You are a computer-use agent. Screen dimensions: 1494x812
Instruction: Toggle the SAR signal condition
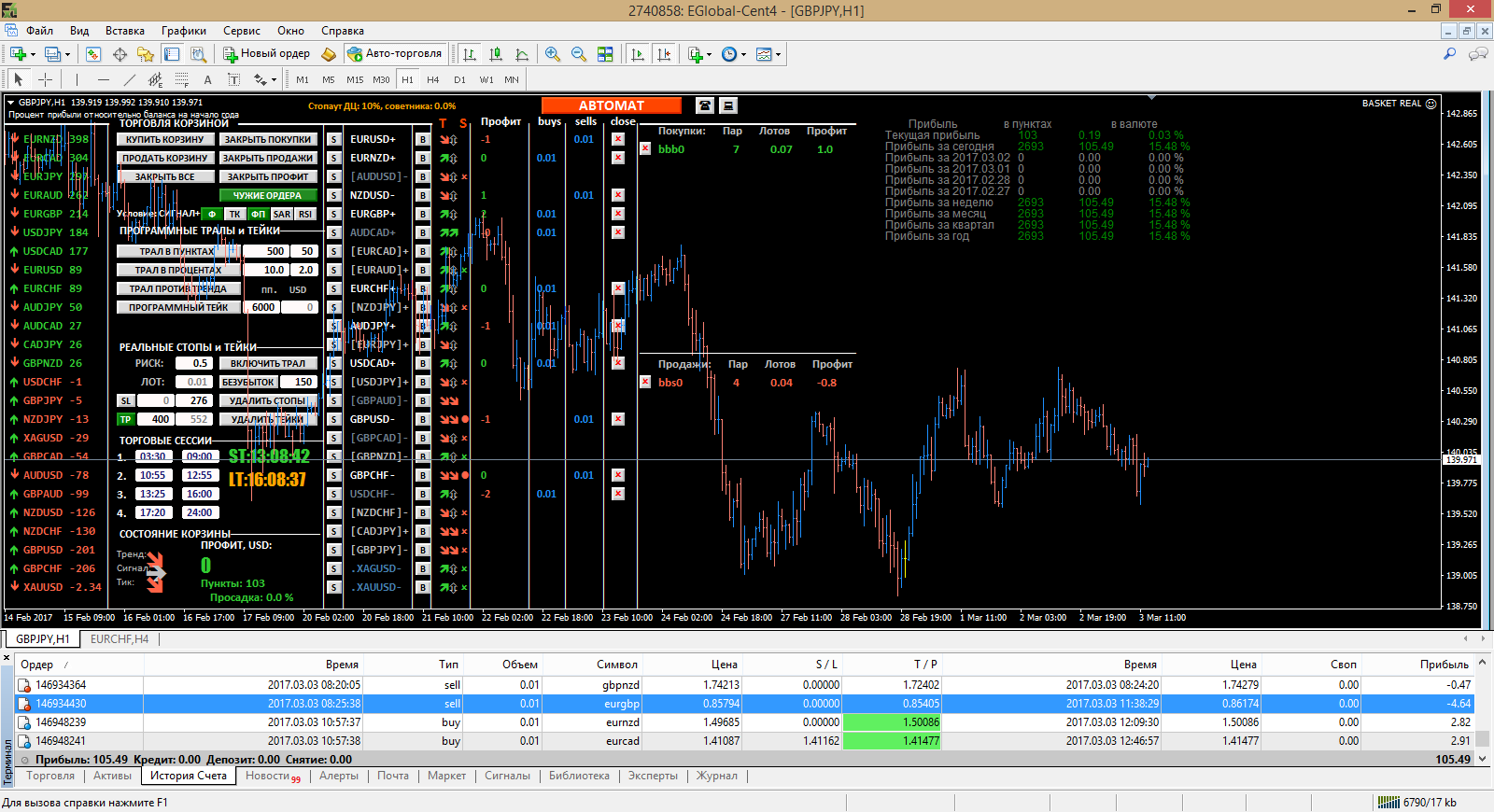(282, 214)
